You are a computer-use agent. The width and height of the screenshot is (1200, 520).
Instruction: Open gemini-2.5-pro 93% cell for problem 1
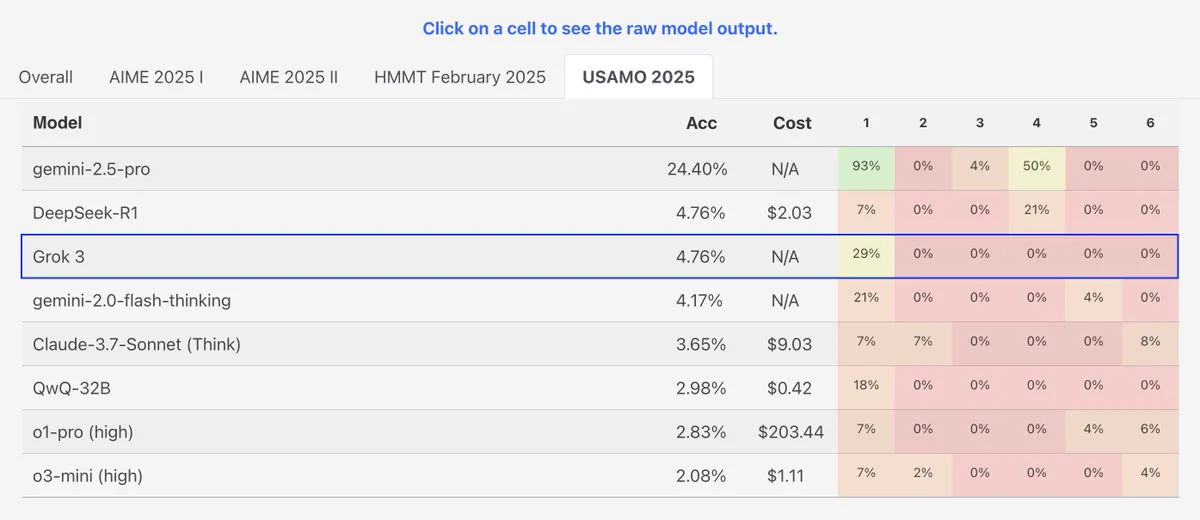866,168
